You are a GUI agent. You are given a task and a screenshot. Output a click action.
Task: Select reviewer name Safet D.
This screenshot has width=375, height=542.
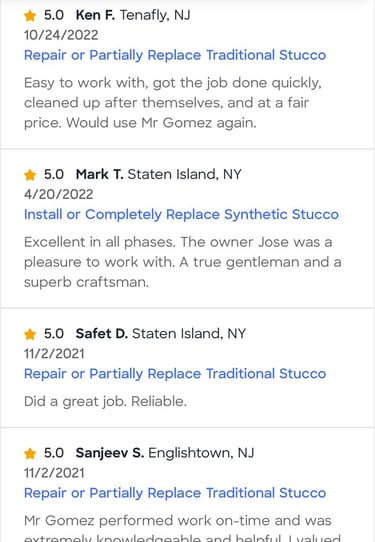point(102,334)
